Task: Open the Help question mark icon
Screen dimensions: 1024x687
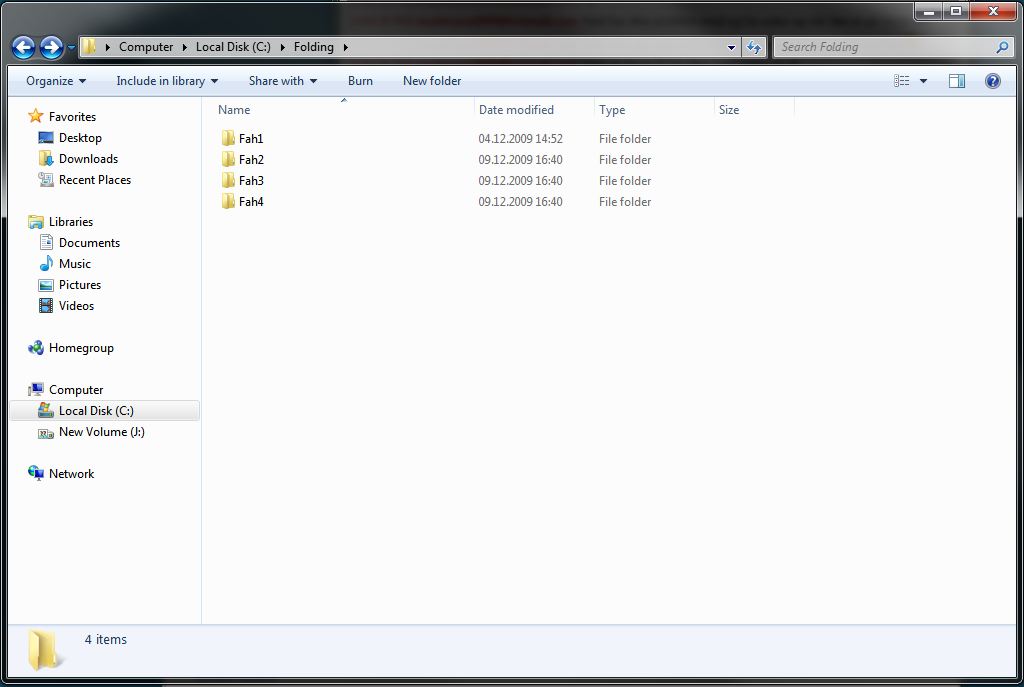Action: pos(993,81)
